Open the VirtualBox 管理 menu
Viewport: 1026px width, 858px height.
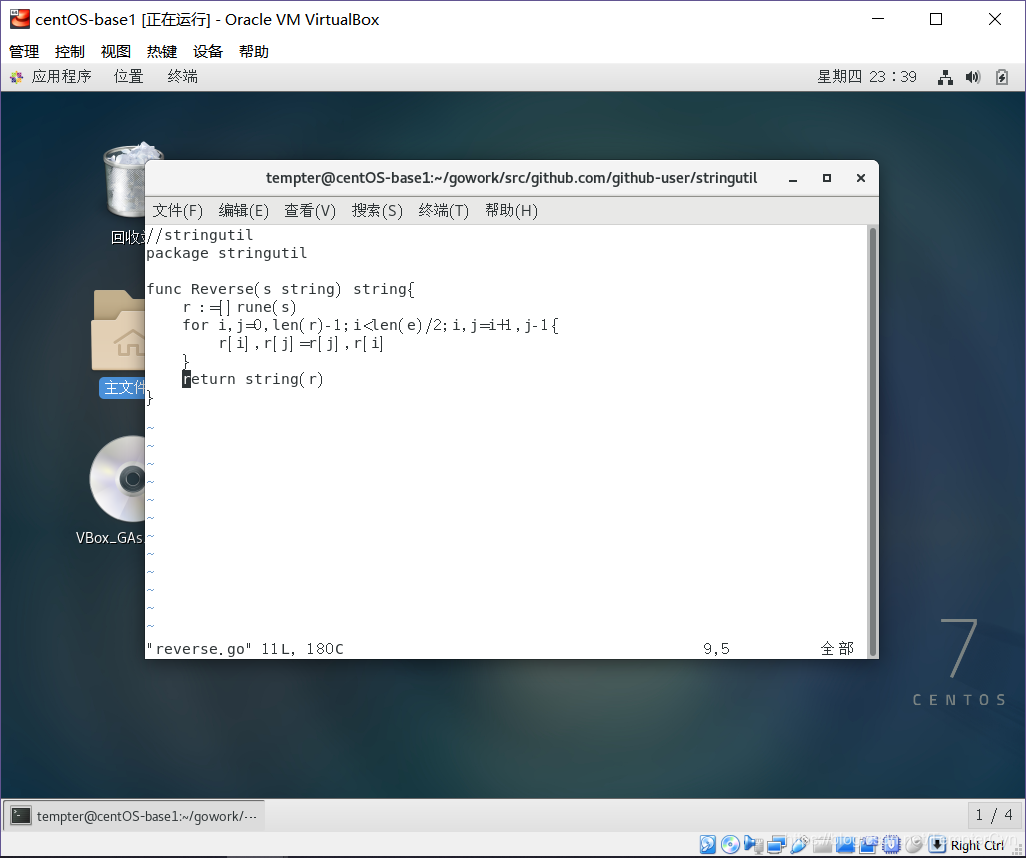click(24, 52)
